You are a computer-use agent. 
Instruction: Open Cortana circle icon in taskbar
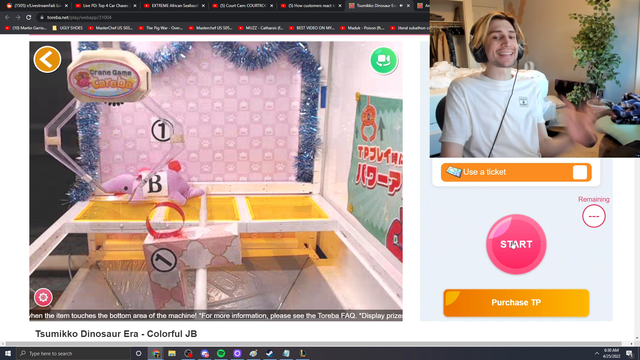[x=138, y=353]
